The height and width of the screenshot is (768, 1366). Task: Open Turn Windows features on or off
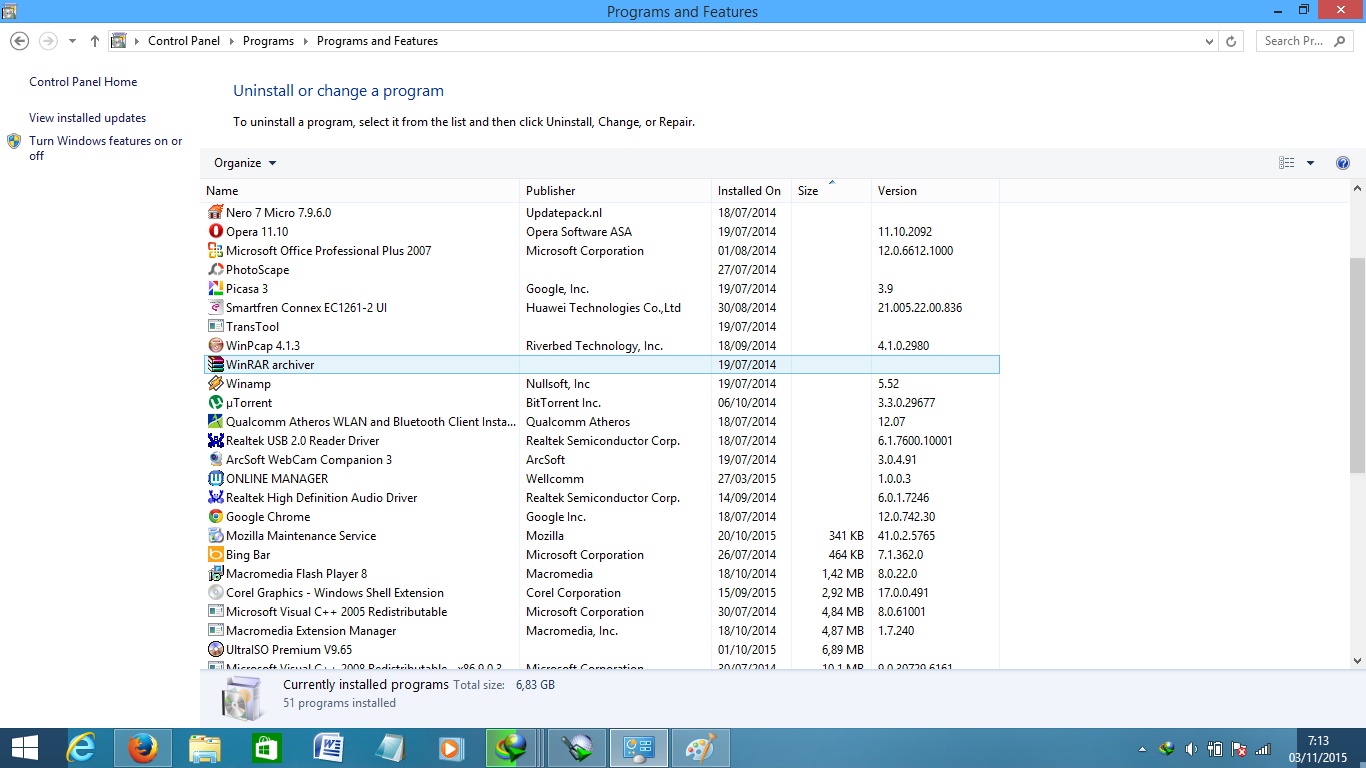pyautogui.click(x=105, y=148)
